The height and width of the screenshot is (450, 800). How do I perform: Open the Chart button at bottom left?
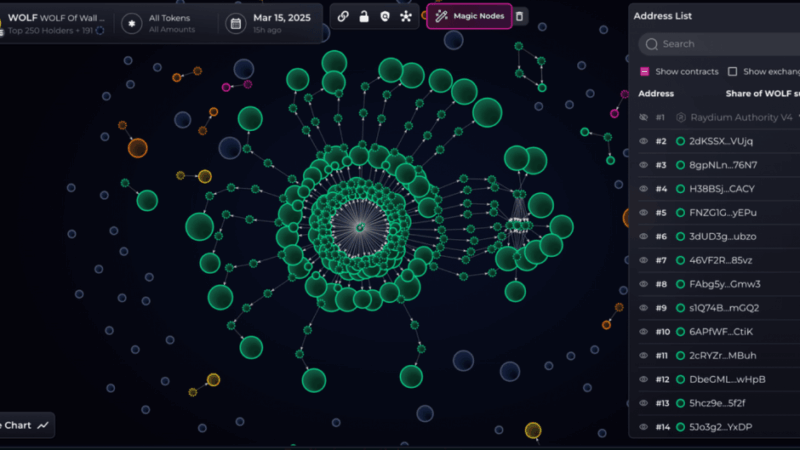tap(27, 425)
